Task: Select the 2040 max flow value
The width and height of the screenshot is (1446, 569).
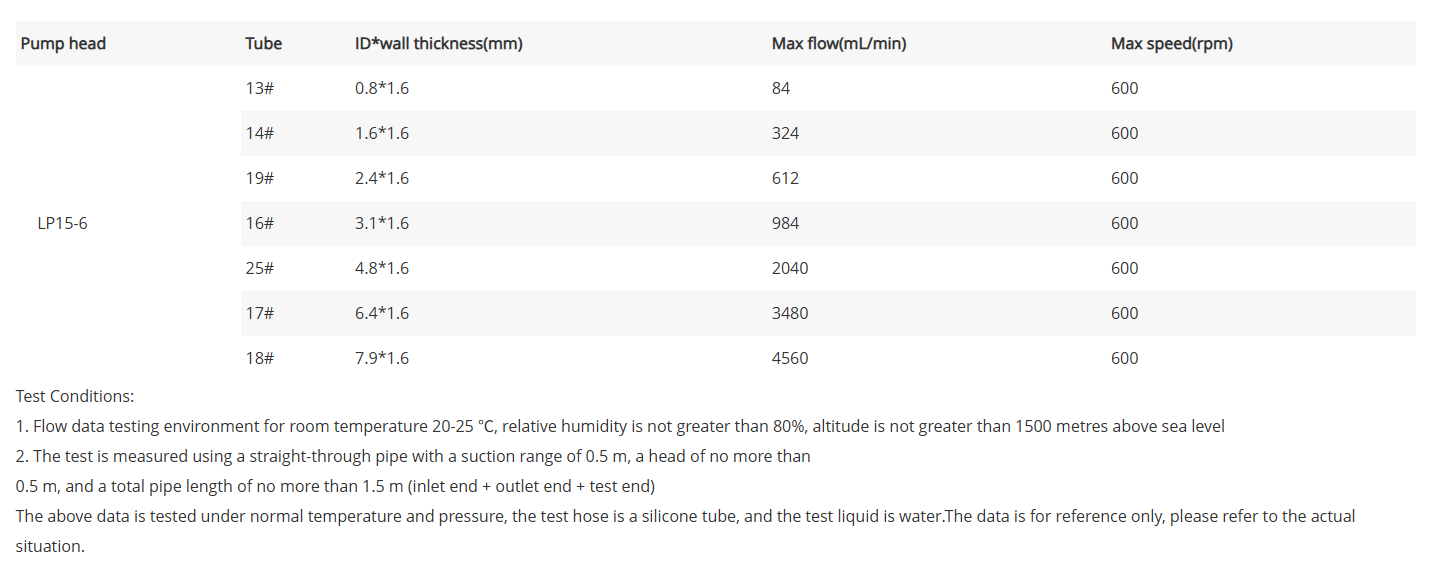Action: tap(790, 268)
